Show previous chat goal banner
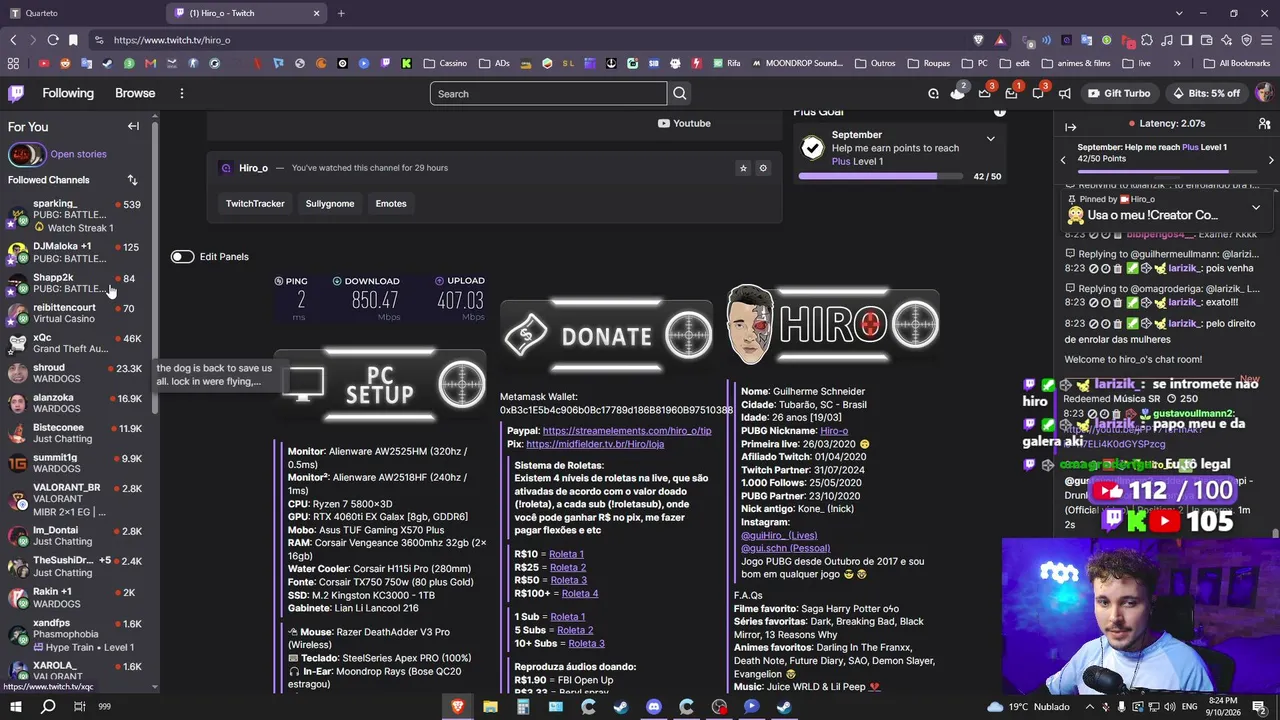The image size is (1280, 720). pyautogui.click(x=1063, y=160)
